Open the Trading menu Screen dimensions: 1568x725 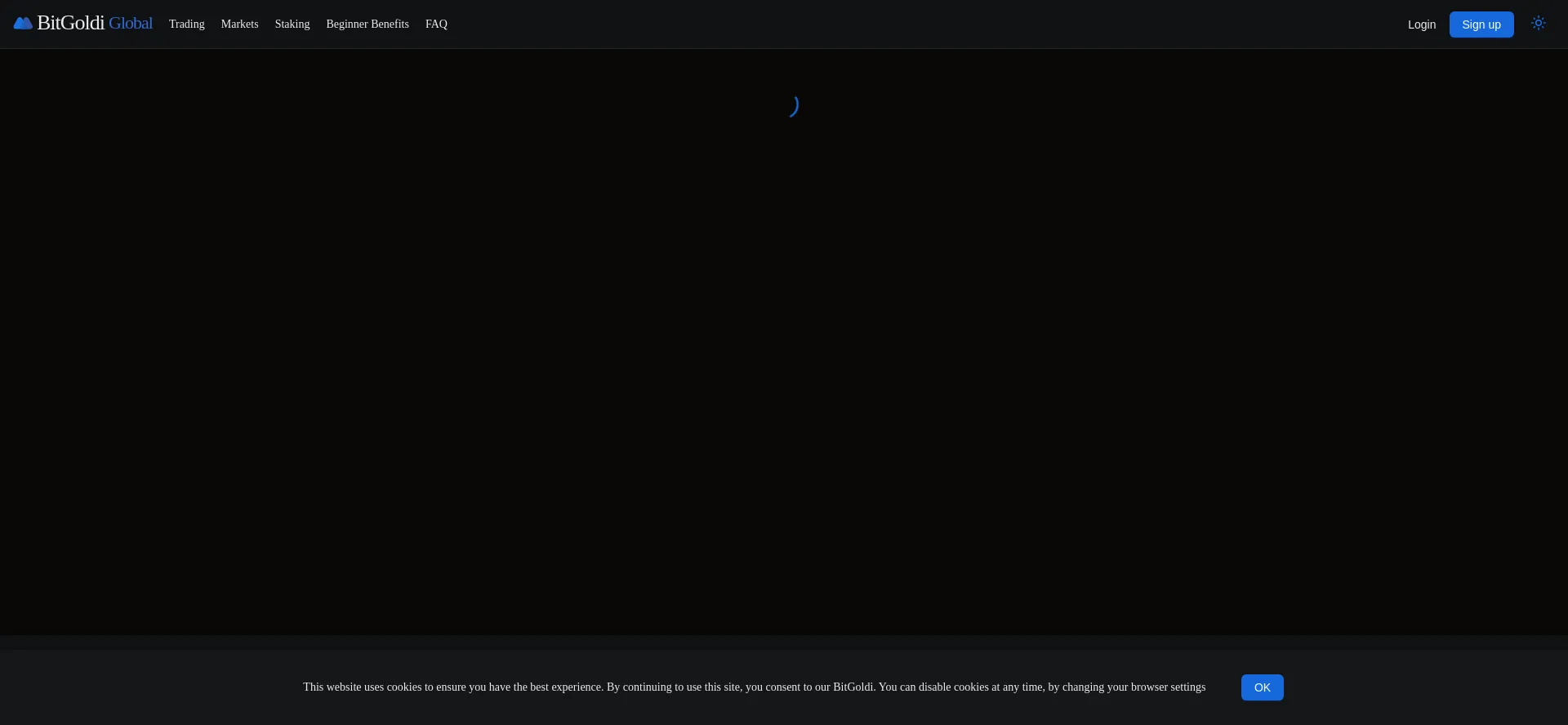(187, 24)
